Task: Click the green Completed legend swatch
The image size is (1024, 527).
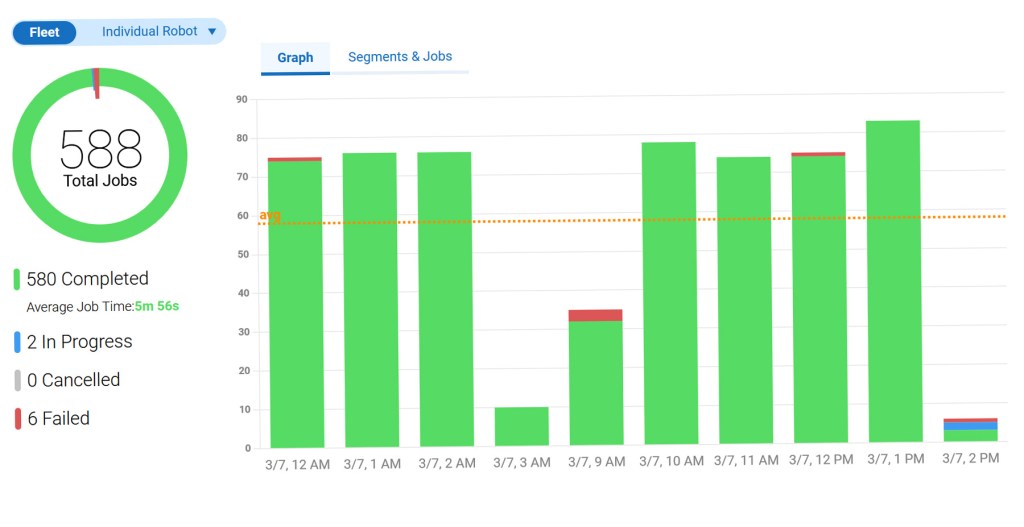Action: pos(17,279)
